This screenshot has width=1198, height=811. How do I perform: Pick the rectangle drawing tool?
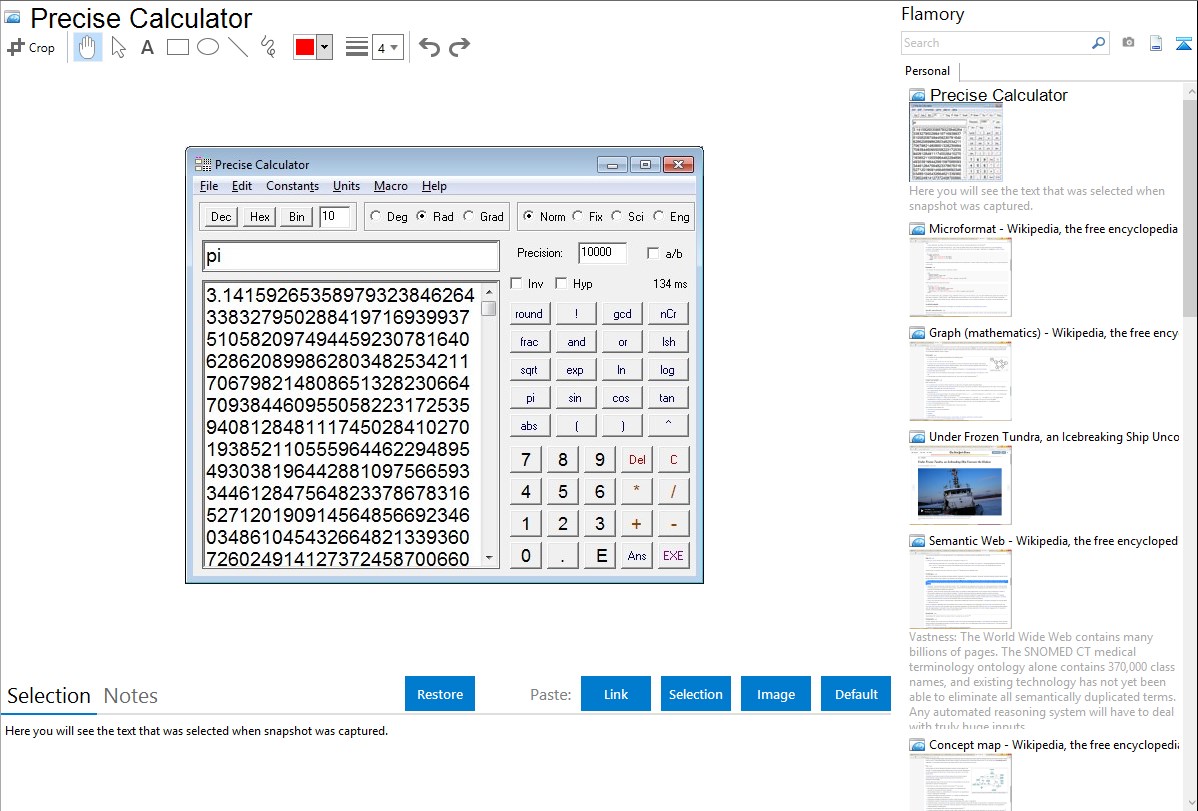tap(177, 47)
